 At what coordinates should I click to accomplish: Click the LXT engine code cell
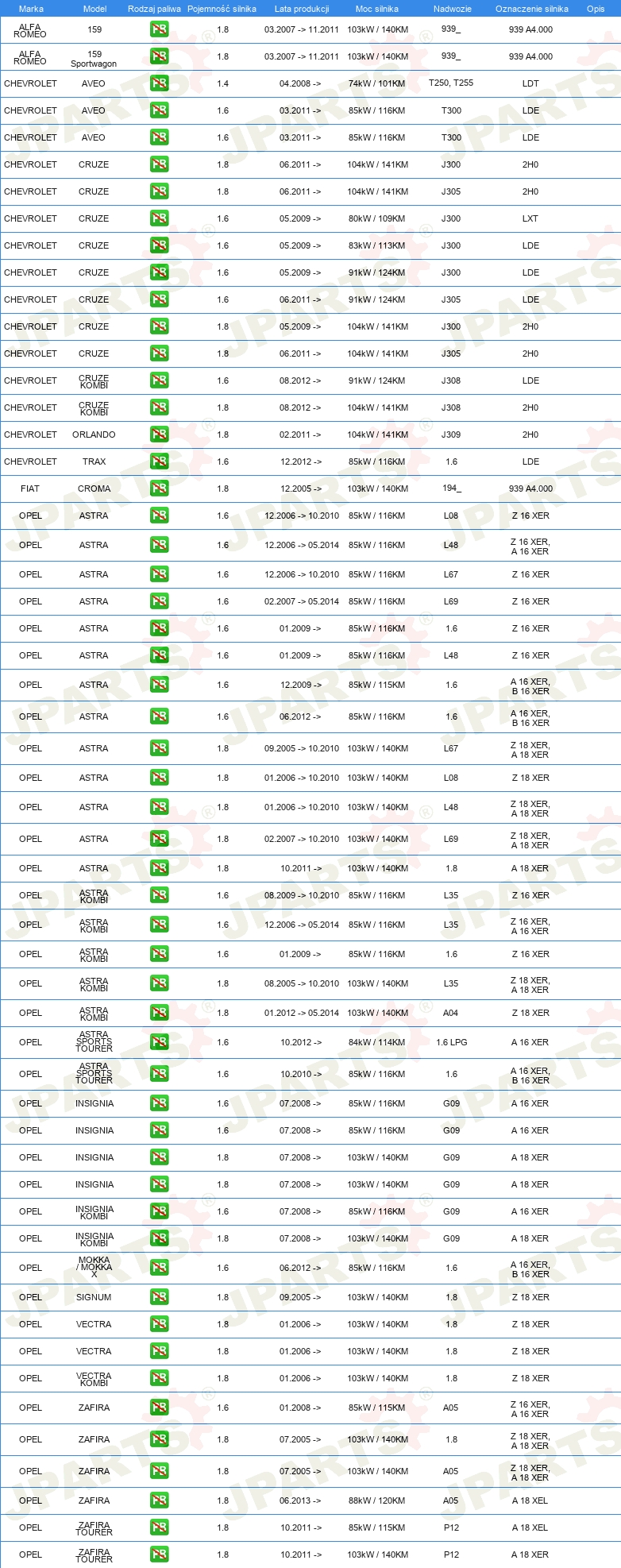[530, 218]
